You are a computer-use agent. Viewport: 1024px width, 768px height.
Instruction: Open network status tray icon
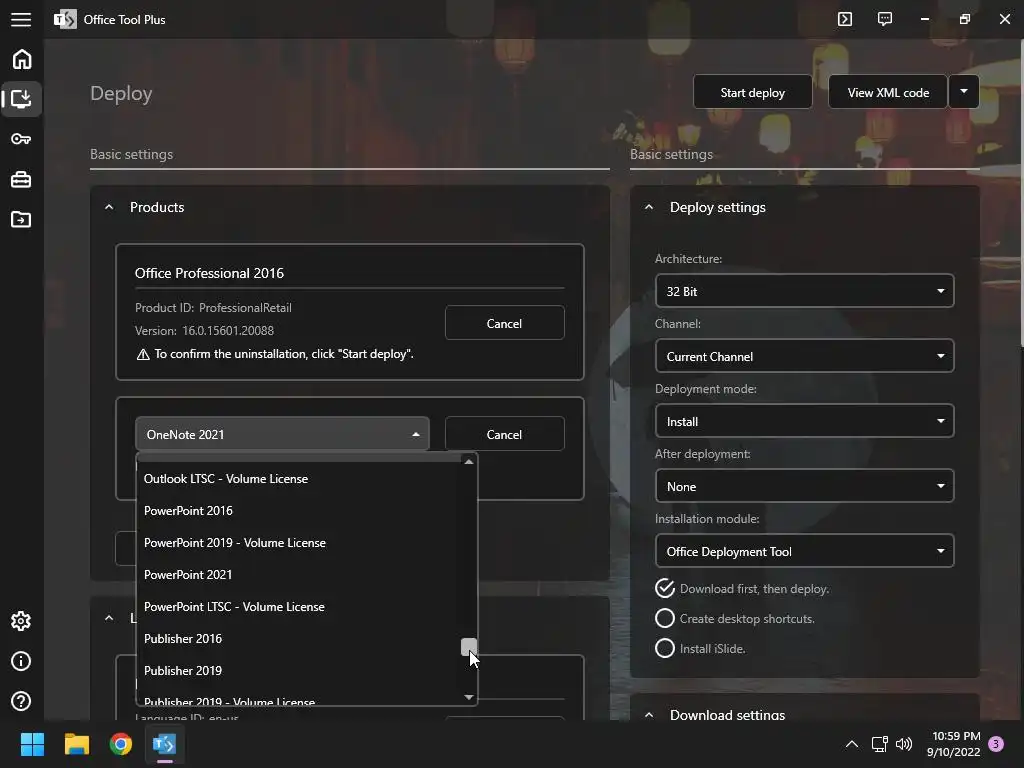[x=879, y=744]
